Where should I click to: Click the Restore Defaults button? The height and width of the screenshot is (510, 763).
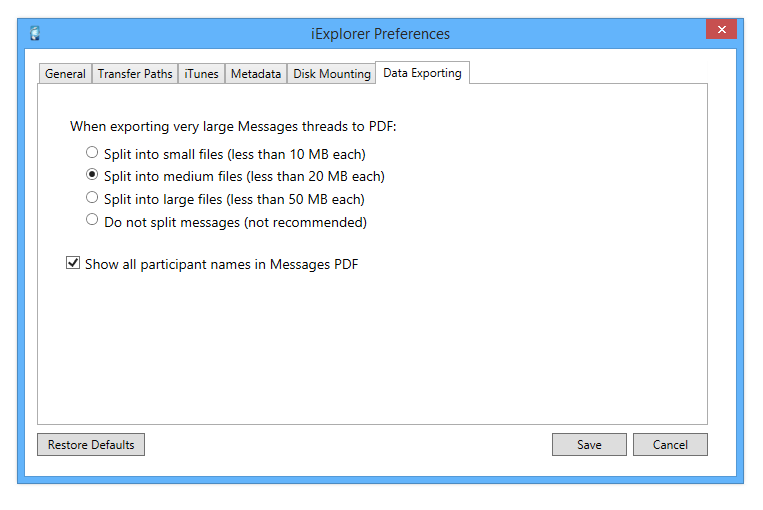[x=91, y=445]
